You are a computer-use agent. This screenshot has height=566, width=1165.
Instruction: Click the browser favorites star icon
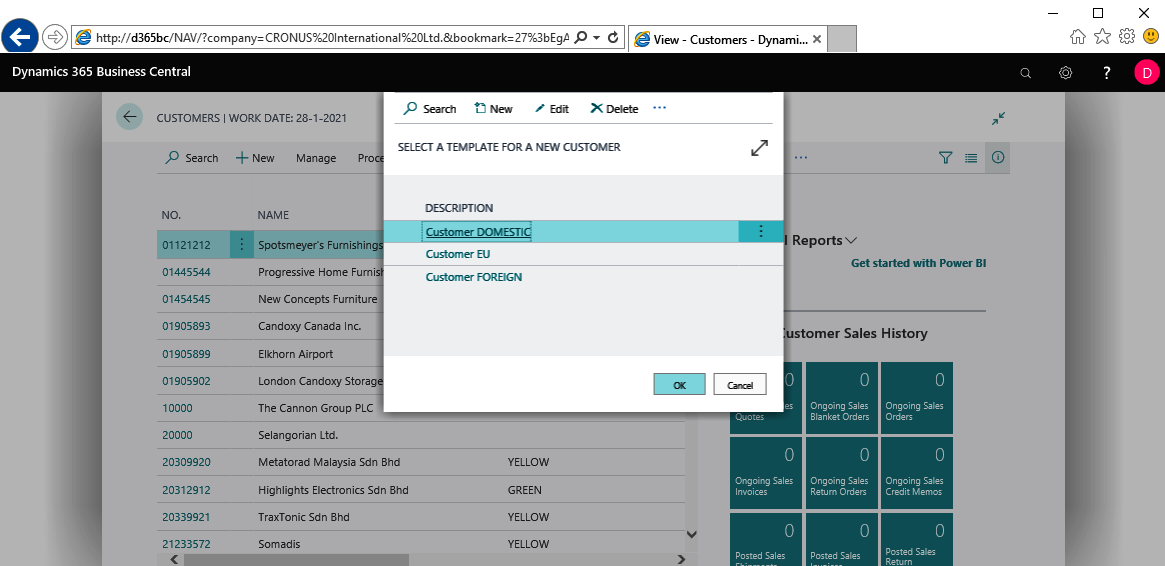point(1103,36)
